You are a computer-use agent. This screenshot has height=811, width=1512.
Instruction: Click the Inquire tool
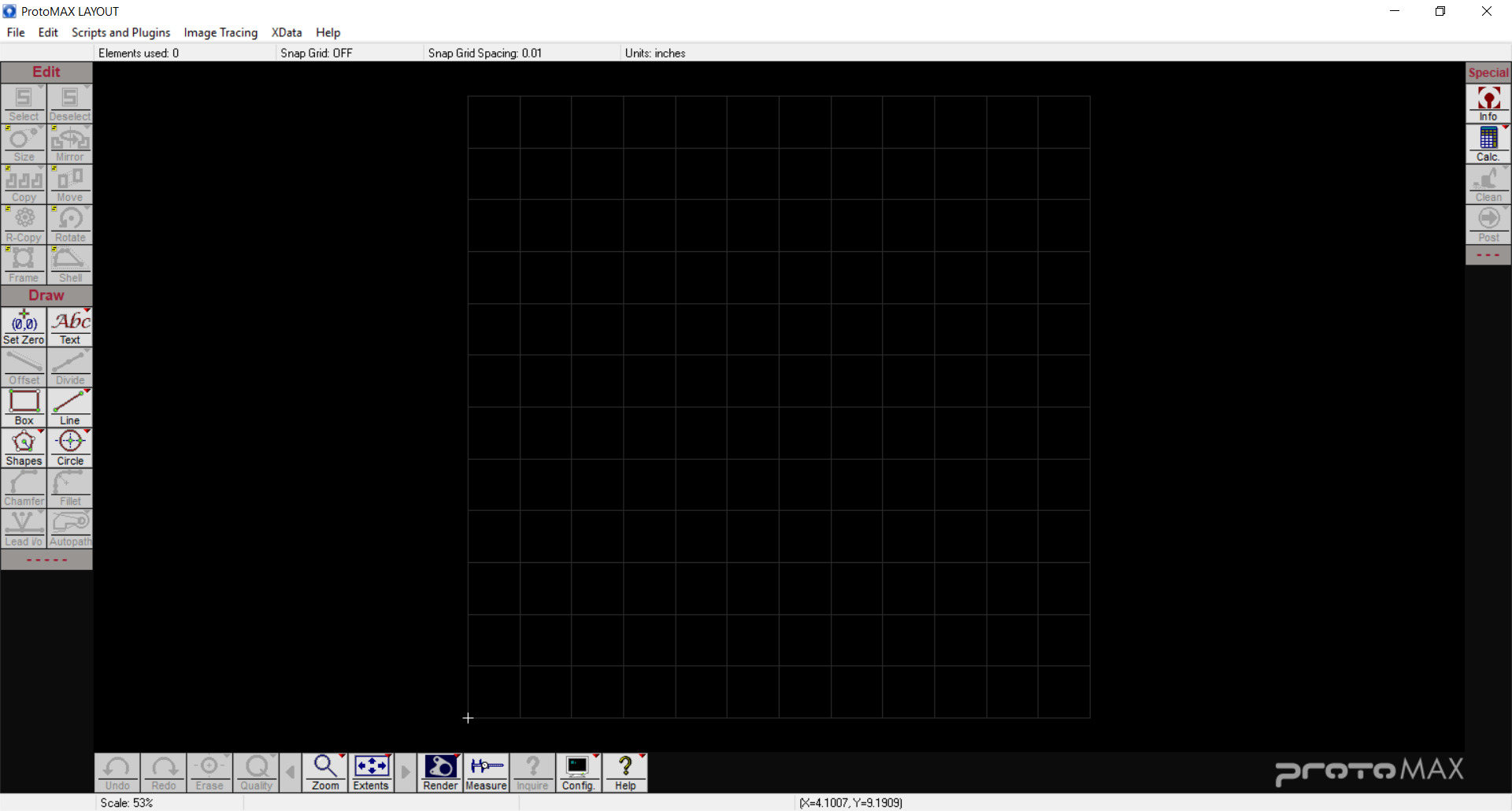coord(532,772)
